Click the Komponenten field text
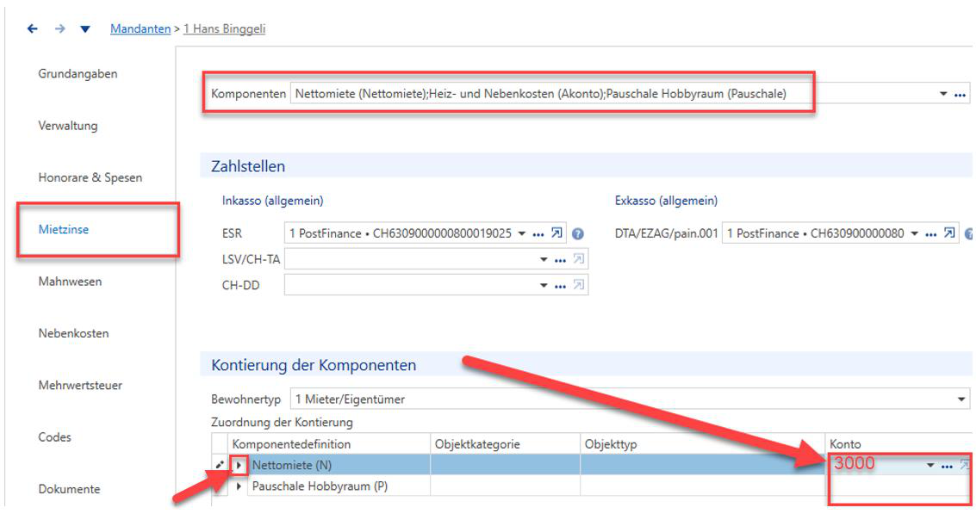Image resolution: width=976 pixels, height=514 pixels. (540, 94)
